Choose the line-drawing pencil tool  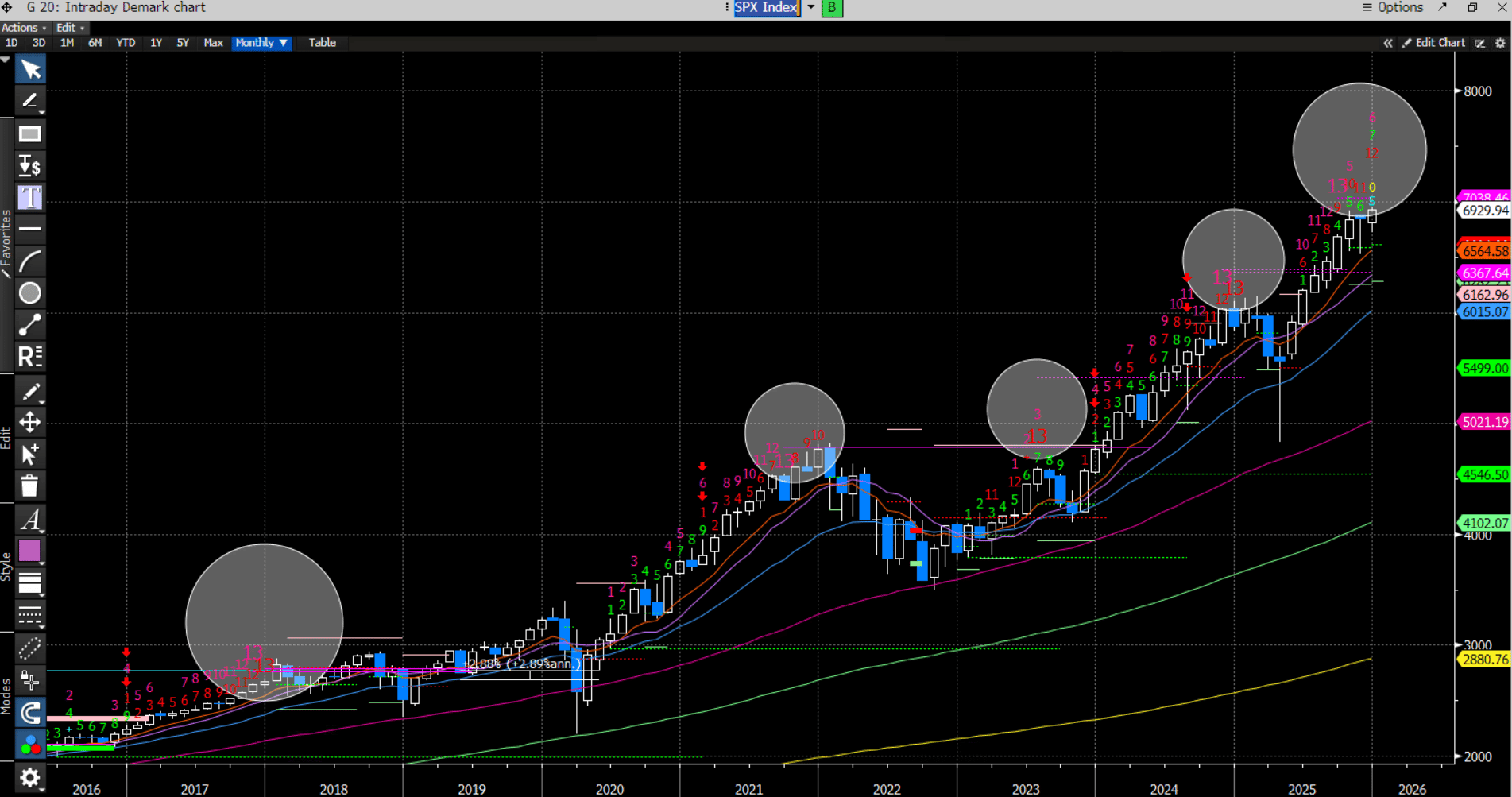coord(30,101)
